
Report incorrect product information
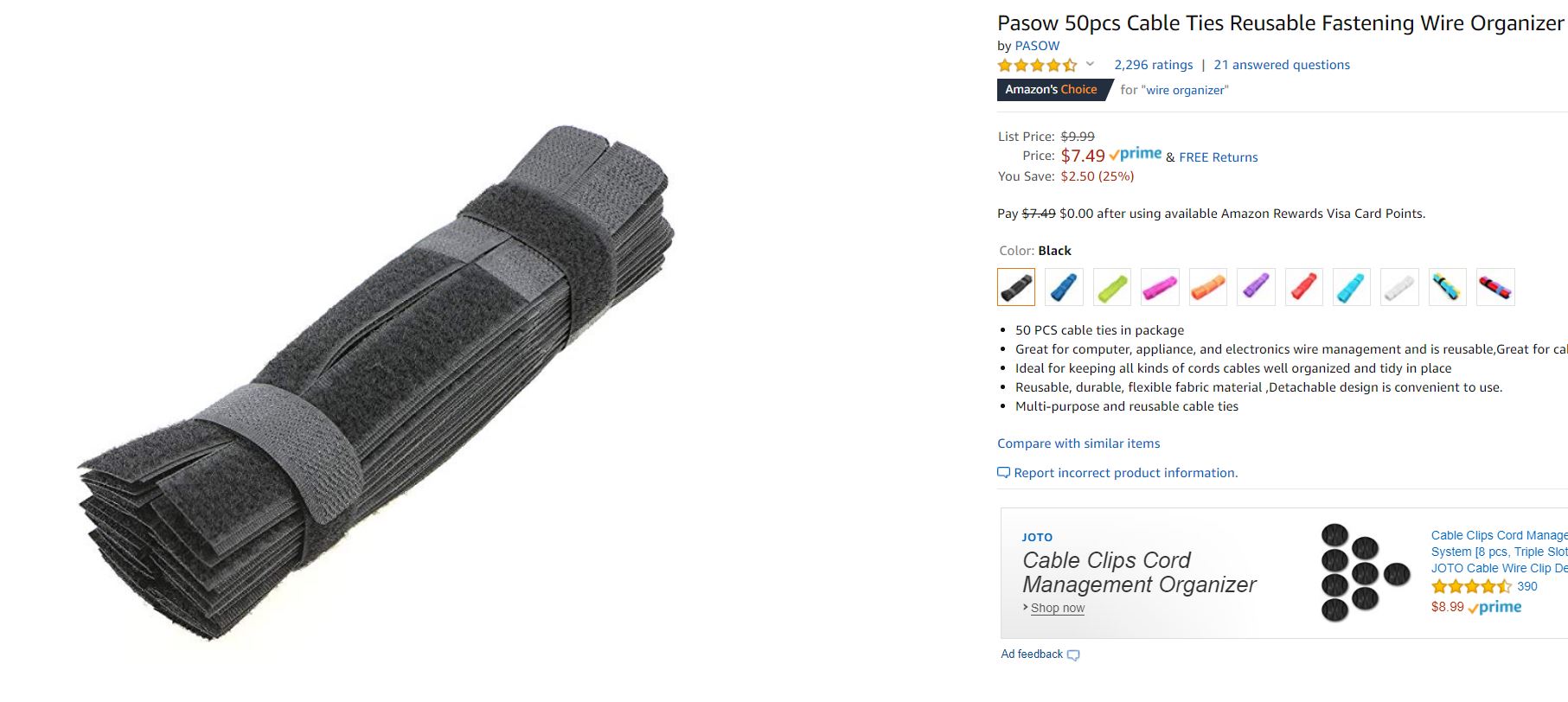tap(1125, 473)
